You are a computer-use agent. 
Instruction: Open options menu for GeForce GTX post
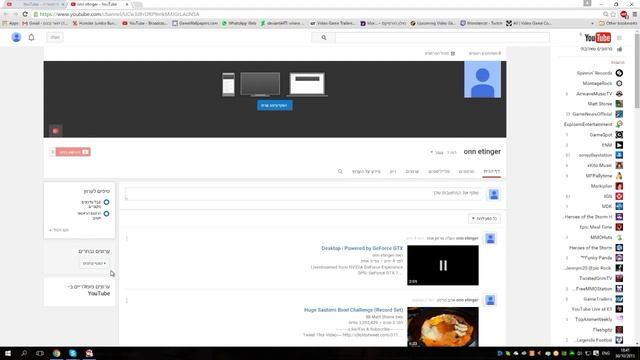click(x=127, y=238)
